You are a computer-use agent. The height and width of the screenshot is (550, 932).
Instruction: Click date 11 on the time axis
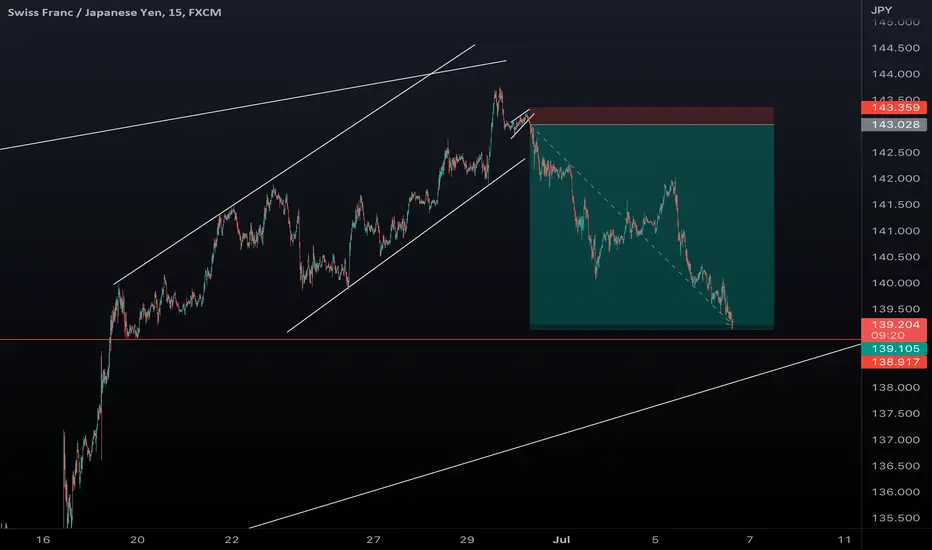[844, 539]
